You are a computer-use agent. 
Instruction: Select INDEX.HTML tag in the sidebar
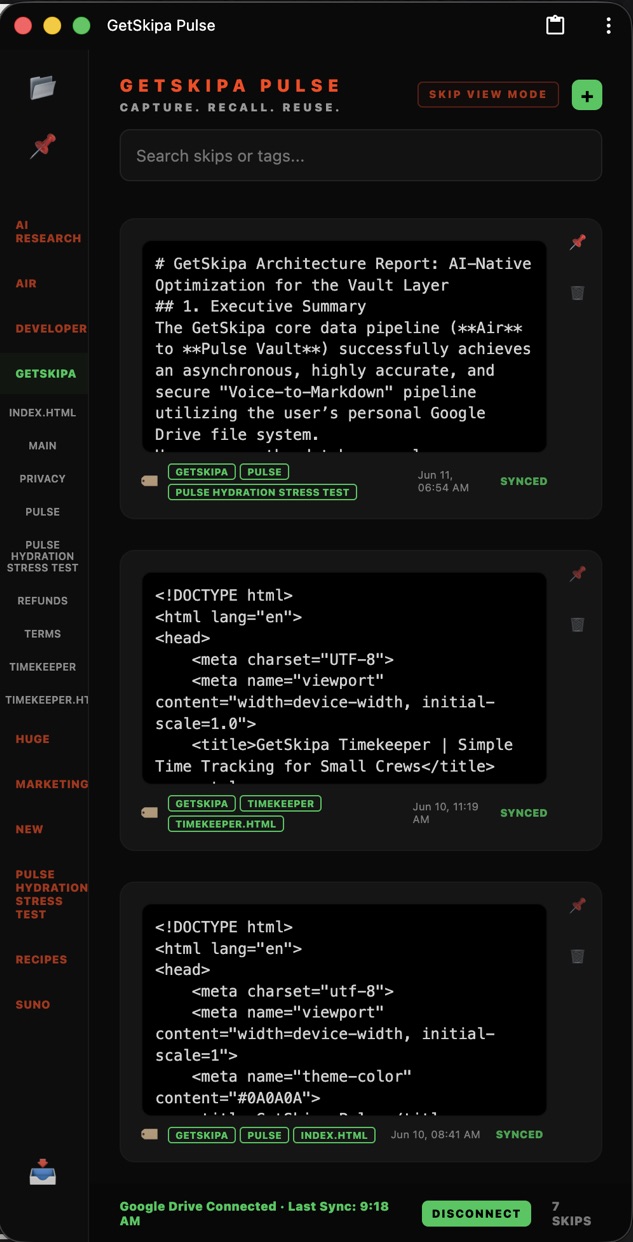tap(43, 413)
